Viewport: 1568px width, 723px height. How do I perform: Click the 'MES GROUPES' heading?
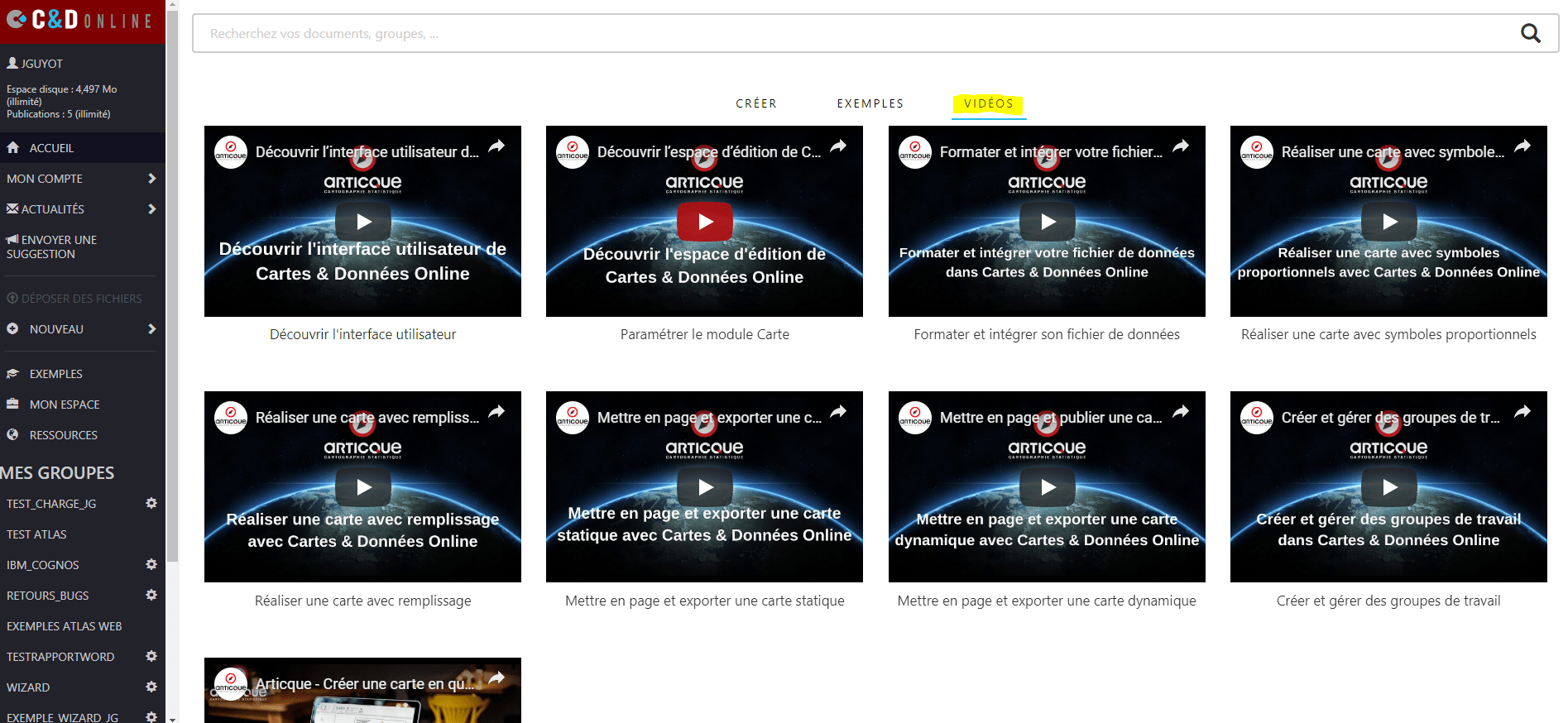click(x=57, y=472)
